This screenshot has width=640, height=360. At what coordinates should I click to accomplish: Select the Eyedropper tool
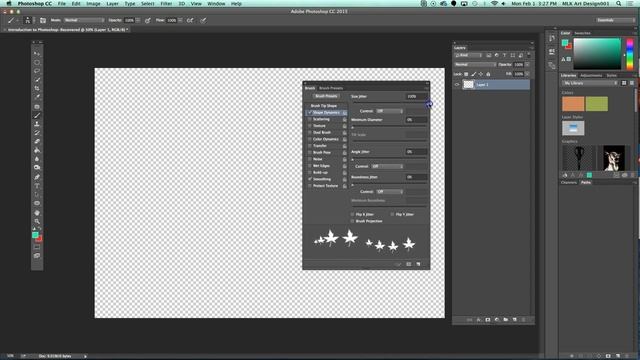click(37, 97)
